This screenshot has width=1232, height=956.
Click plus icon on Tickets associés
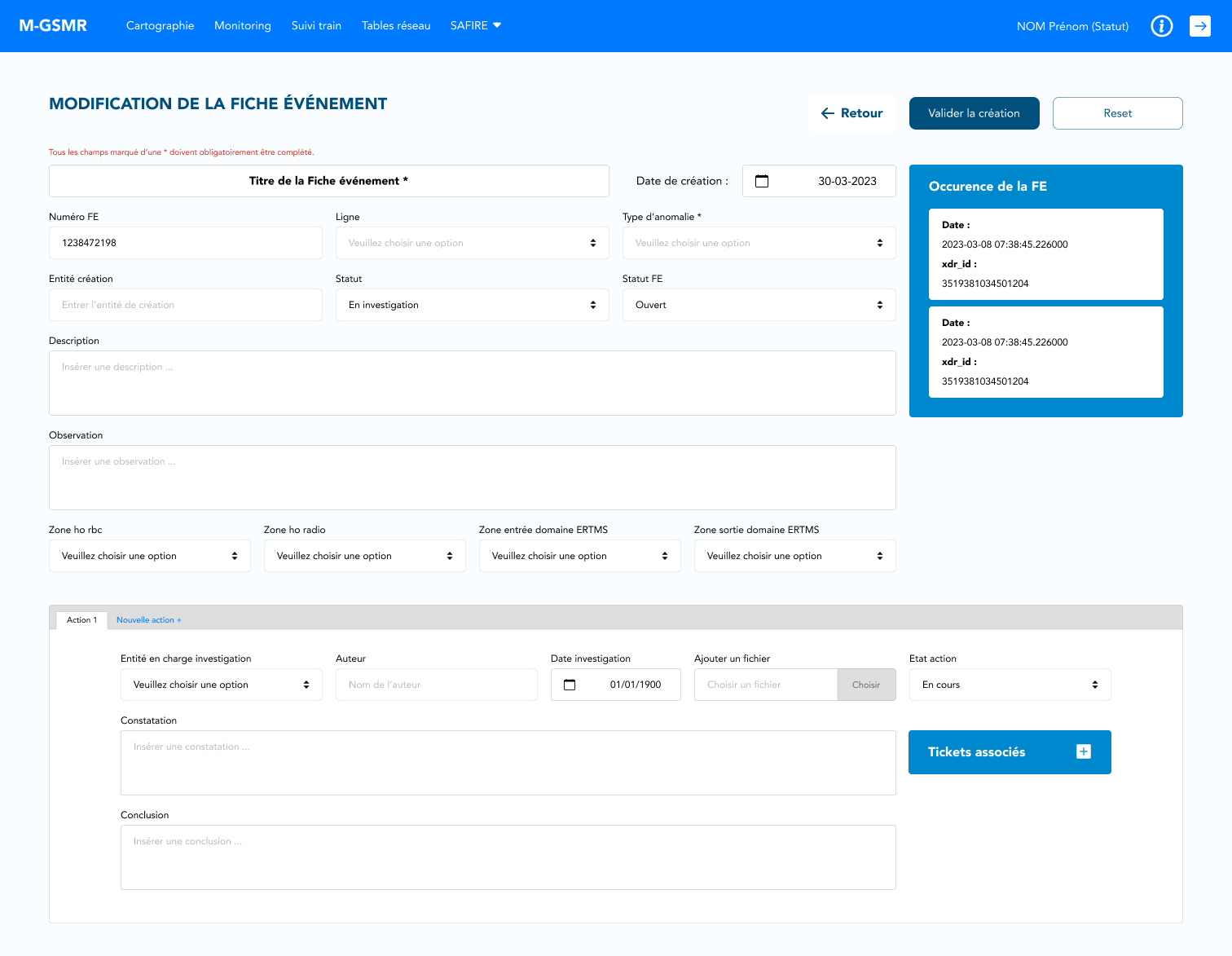(1083, 751)
